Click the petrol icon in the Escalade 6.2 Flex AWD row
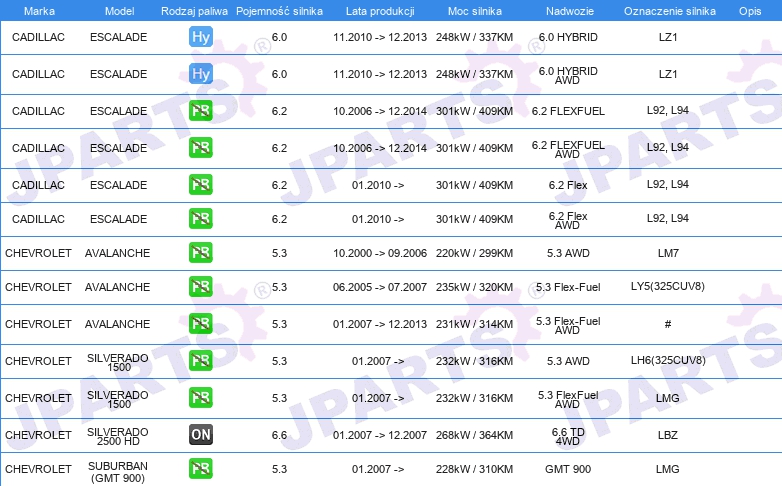The image size is (782, 486). (200, 219)
